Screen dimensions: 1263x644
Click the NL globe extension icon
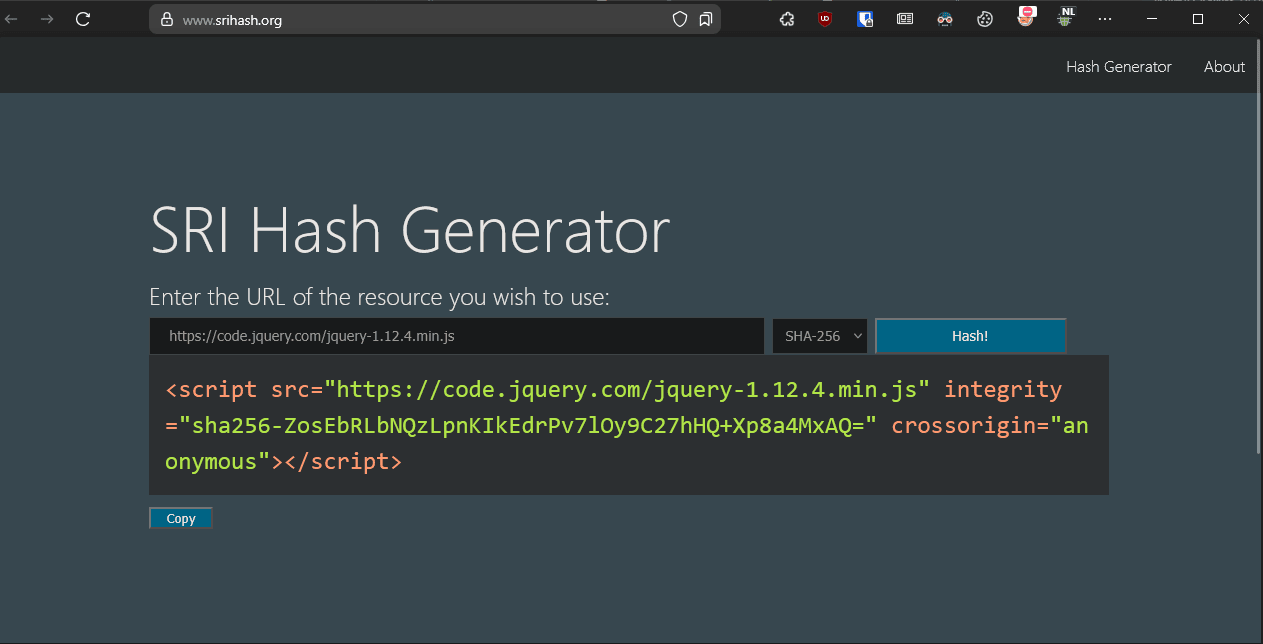(1066, 18)
